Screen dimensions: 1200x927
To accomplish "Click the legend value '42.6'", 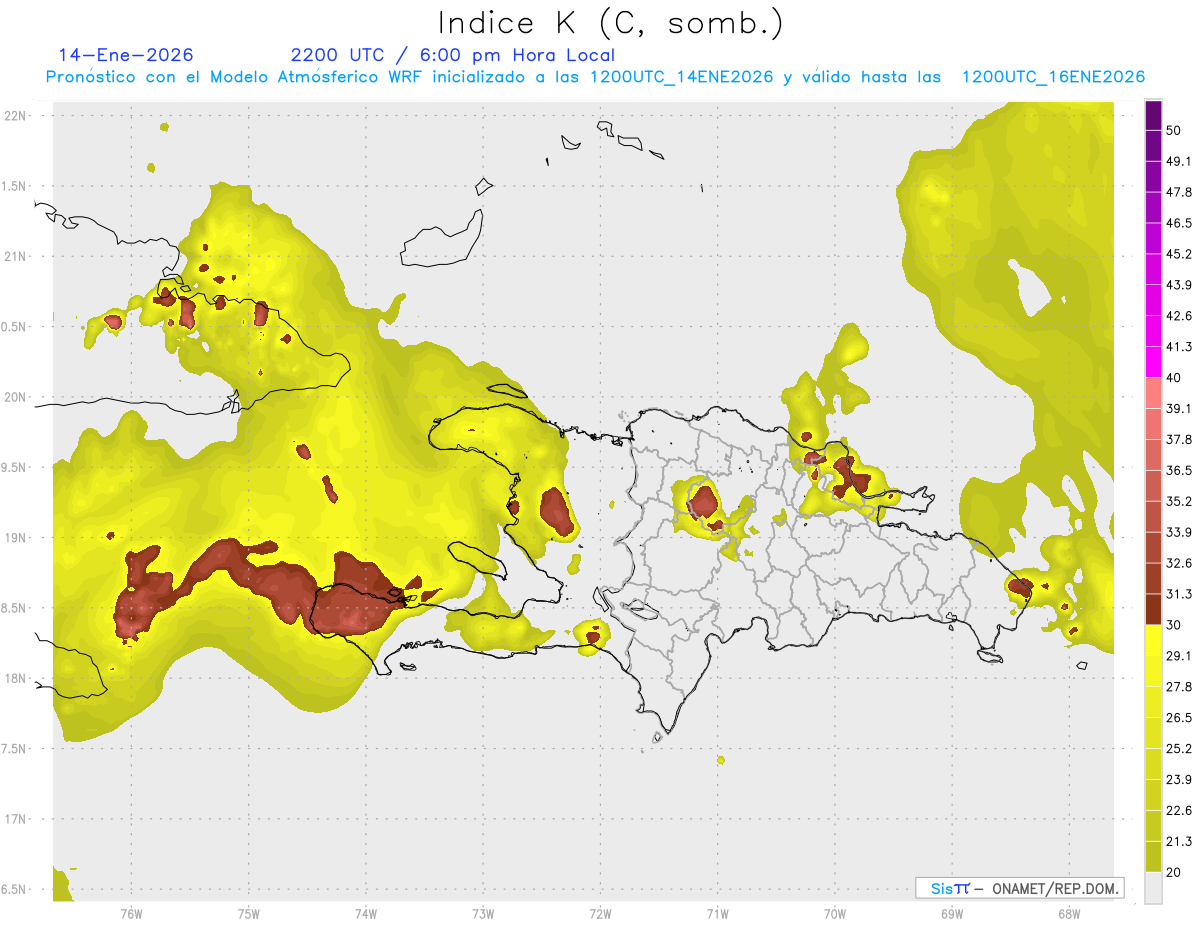I will click(x=1179, y=316).
